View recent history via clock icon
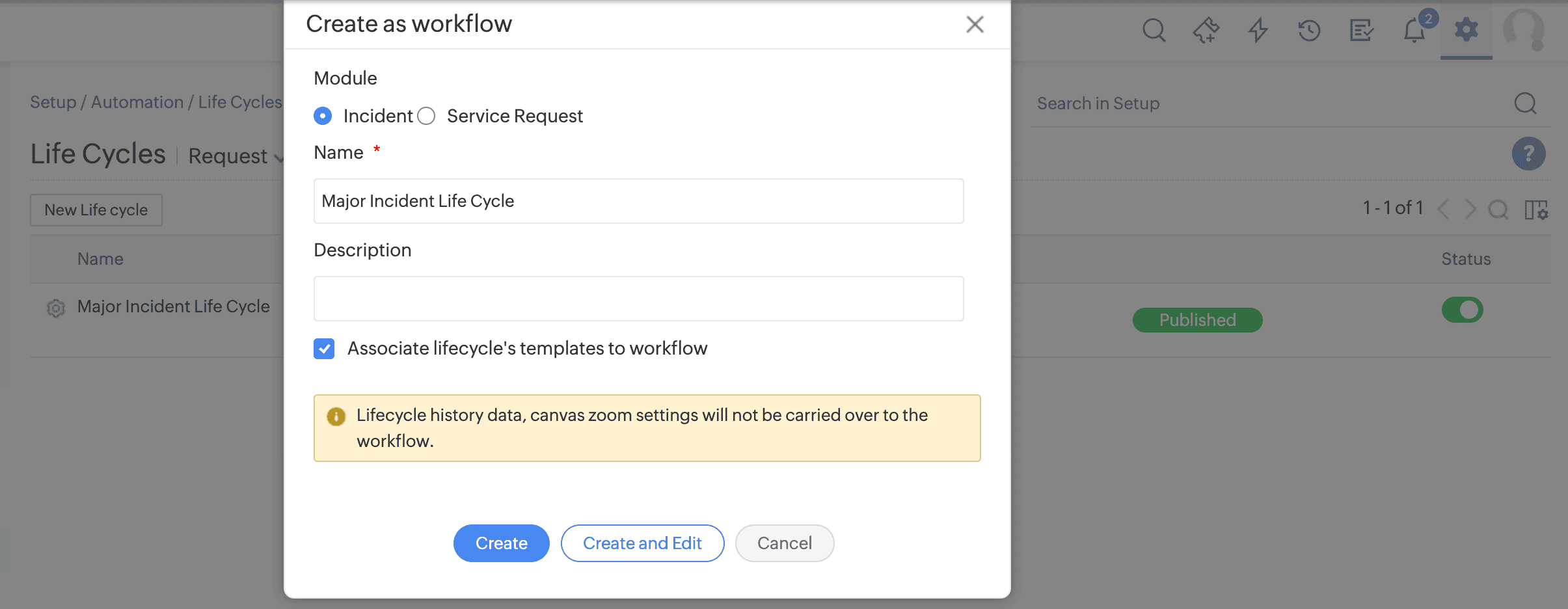Viewport: 1568px width, 609px height. [1309, 30]
